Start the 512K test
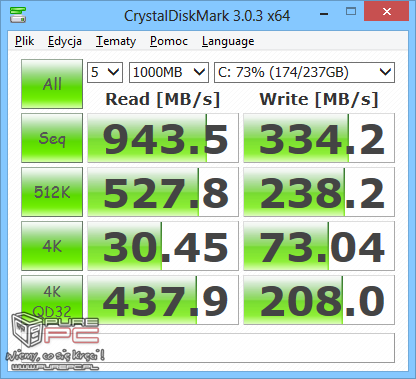Image resolution: width=416 pixels, height=379 pixels. (x=52, y=192)
